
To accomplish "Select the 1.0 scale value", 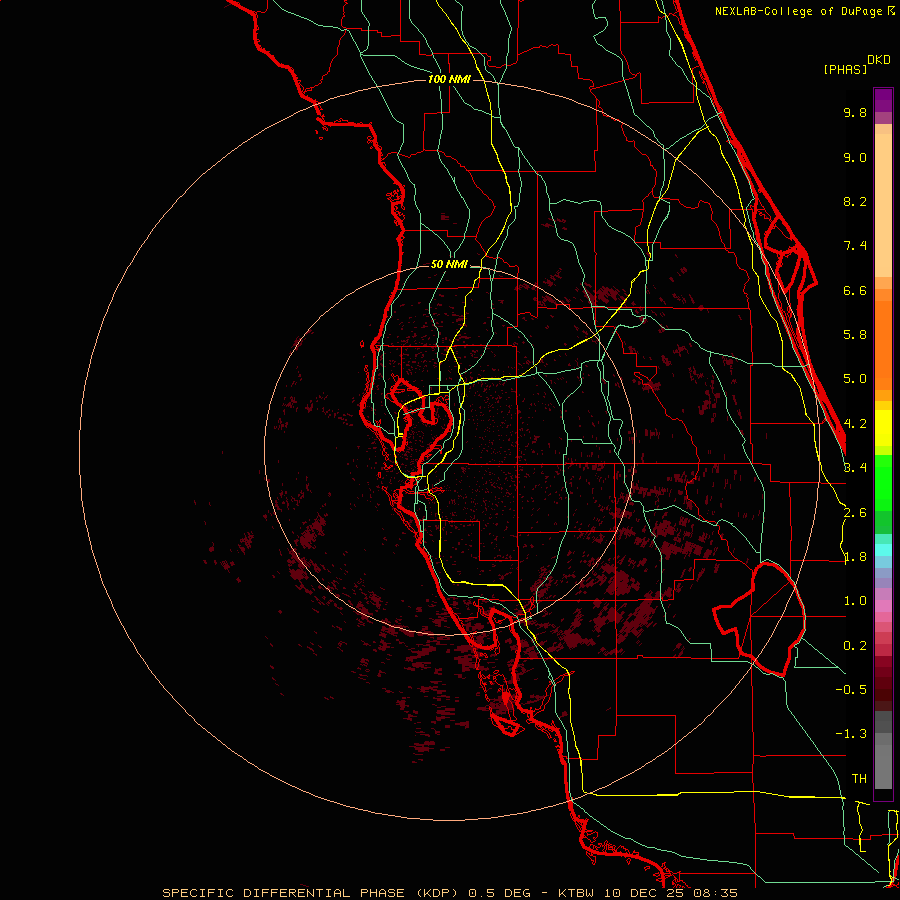I will (855, 601).
